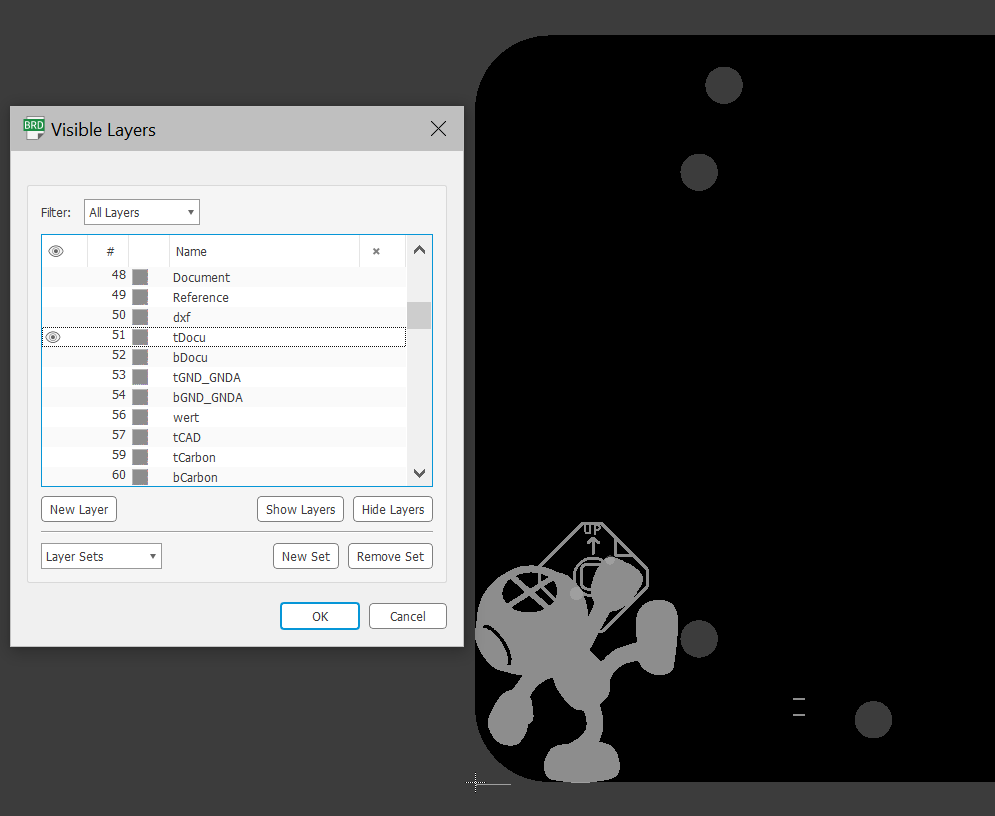Viewport: 995px width, 816px height.
Task: Select the Document layer name
Action: point(201,277)
